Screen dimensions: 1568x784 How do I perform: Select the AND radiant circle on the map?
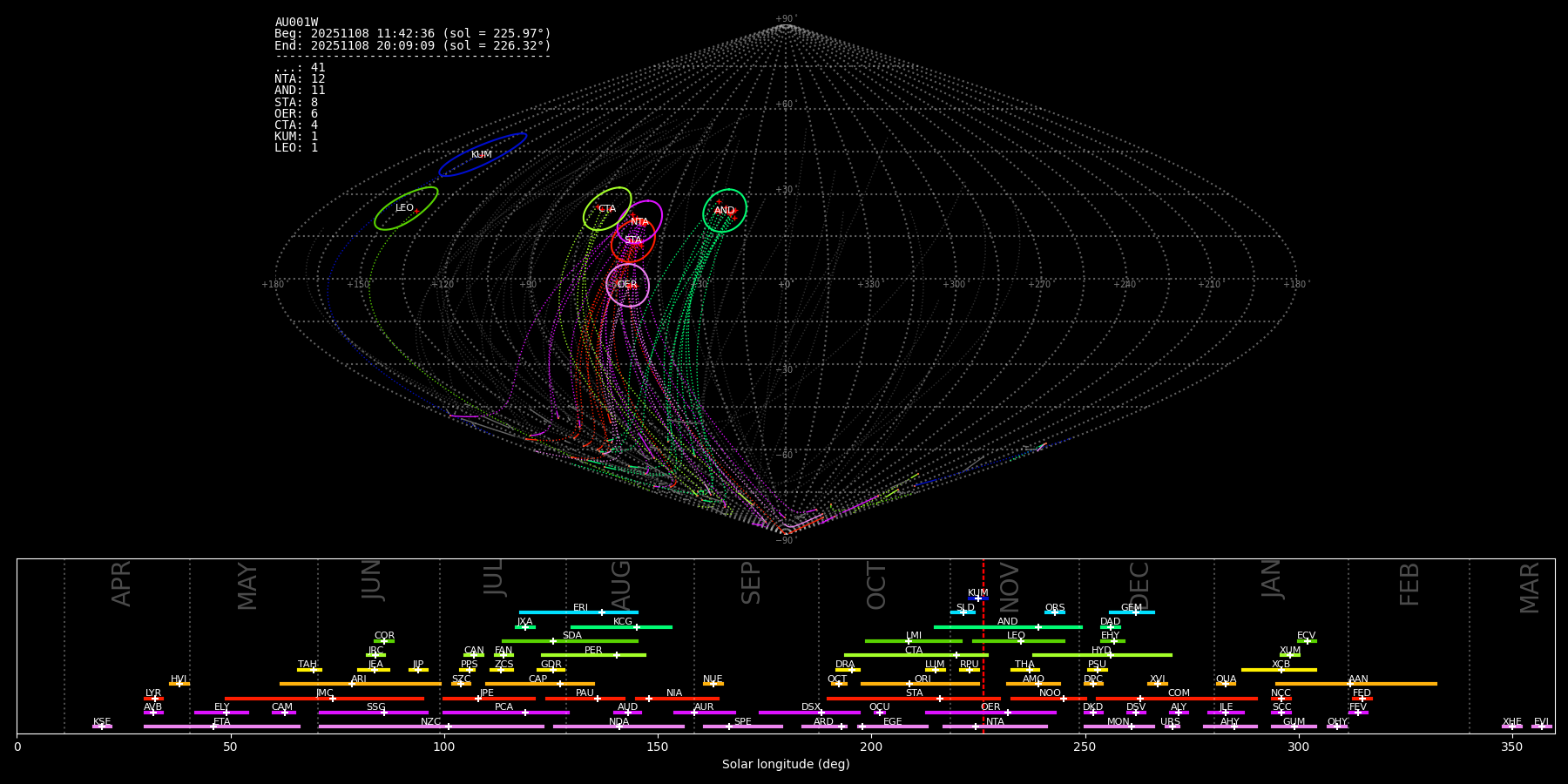pyautogui.click(x=724, y=211)
